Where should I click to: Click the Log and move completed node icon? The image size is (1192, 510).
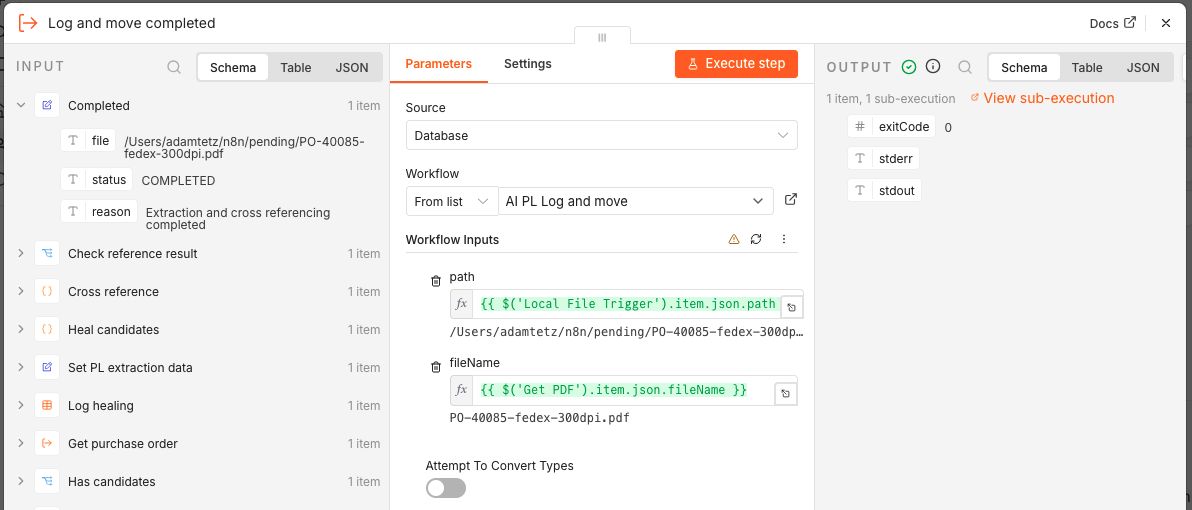click(27, 23)
